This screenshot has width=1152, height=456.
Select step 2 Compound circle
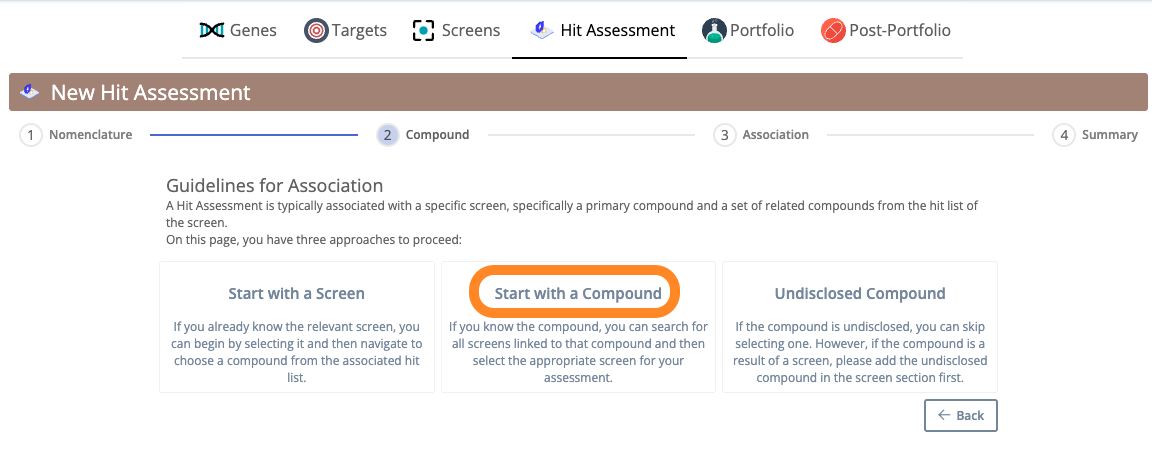[x=388, y=135]
